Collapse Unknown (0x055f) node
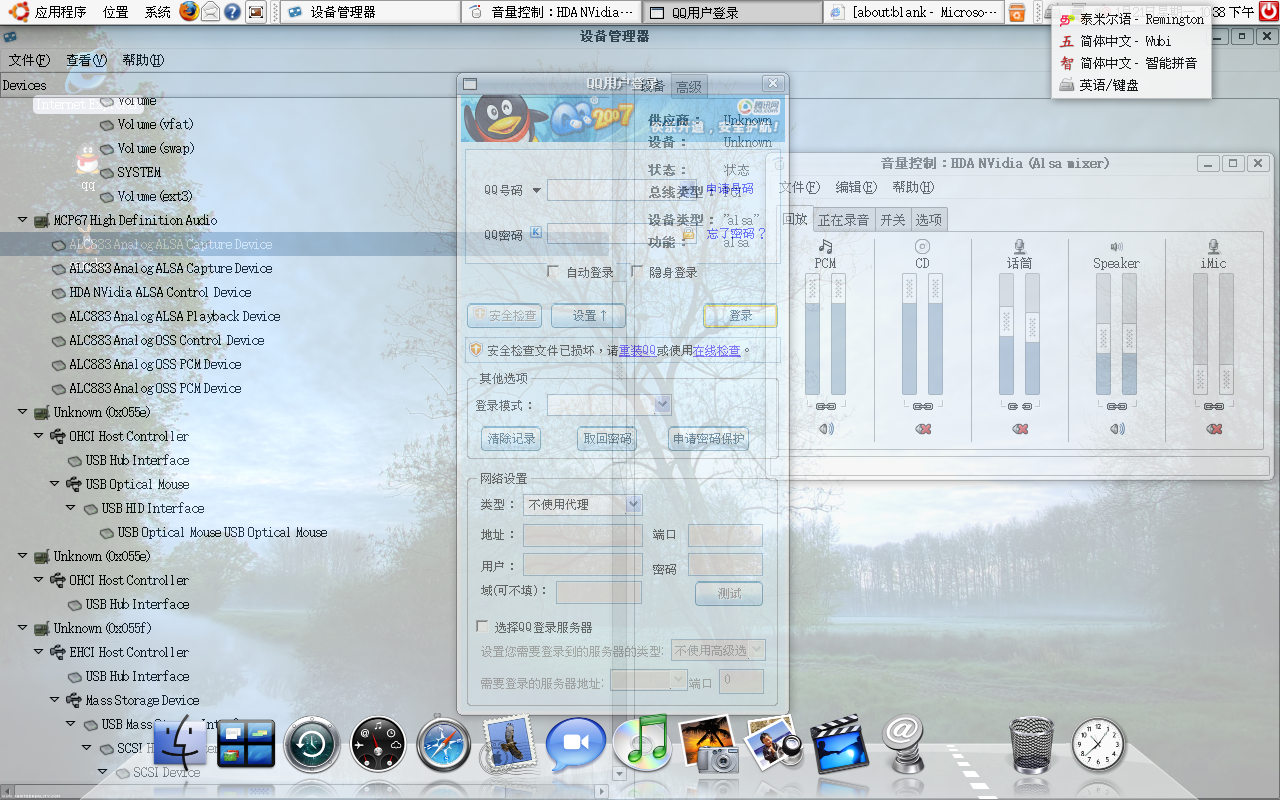The width and height of the screenshot is (1280, 800). 22,628
